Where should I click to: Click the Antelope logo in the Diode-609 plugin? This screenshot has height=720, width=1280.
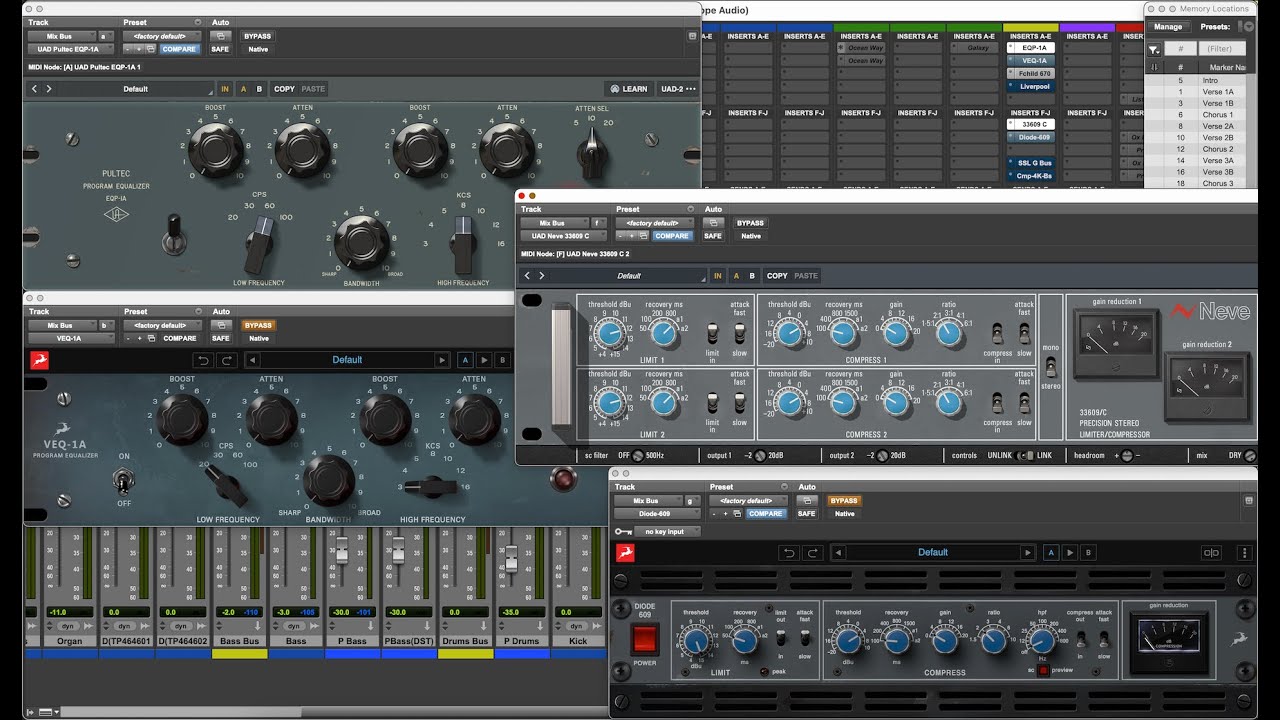click(626, 552)
